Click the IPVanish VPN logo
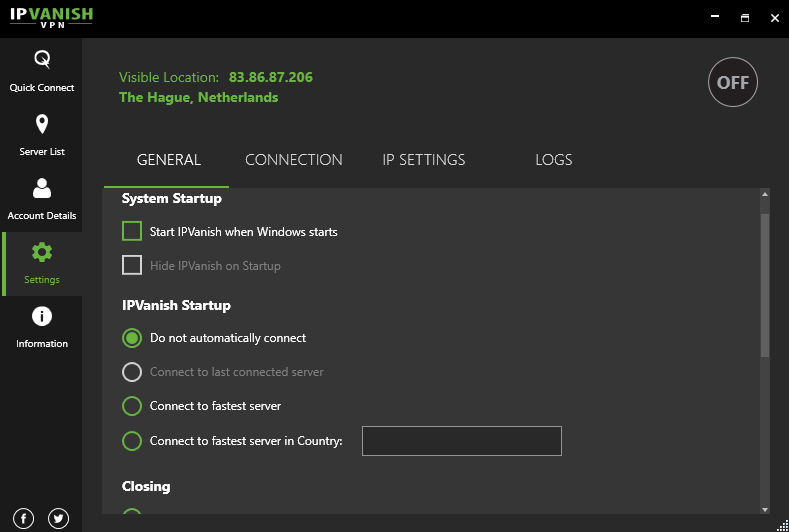The height and width of the screenshot is (532, 789). click(51, 18)
